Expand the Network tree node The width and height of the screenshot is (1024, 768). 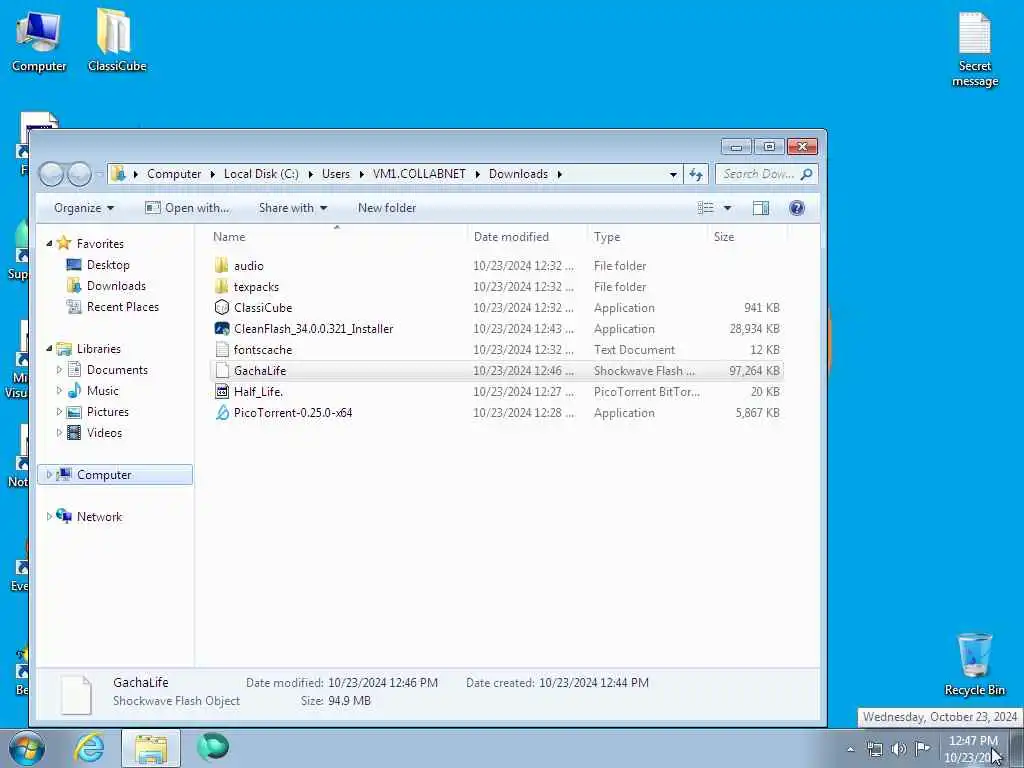tap(49, 517)
